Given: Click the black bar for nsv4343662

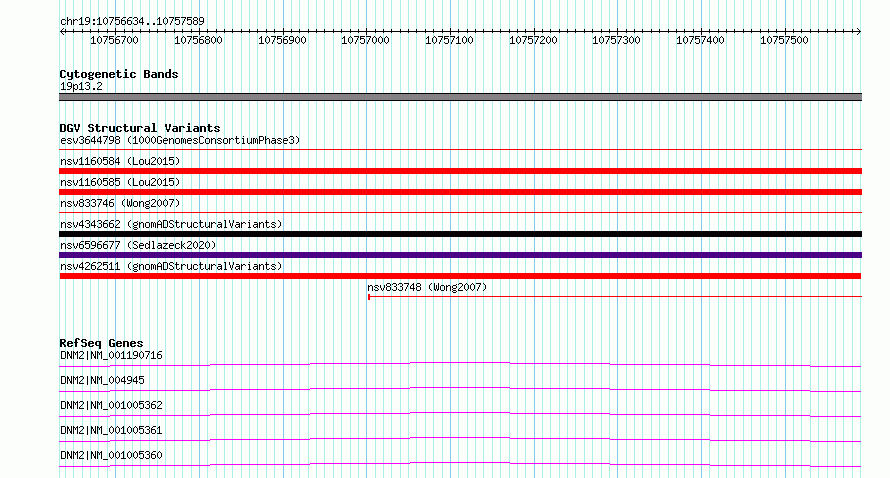Looking at the screenshot, I should point(460,234).
